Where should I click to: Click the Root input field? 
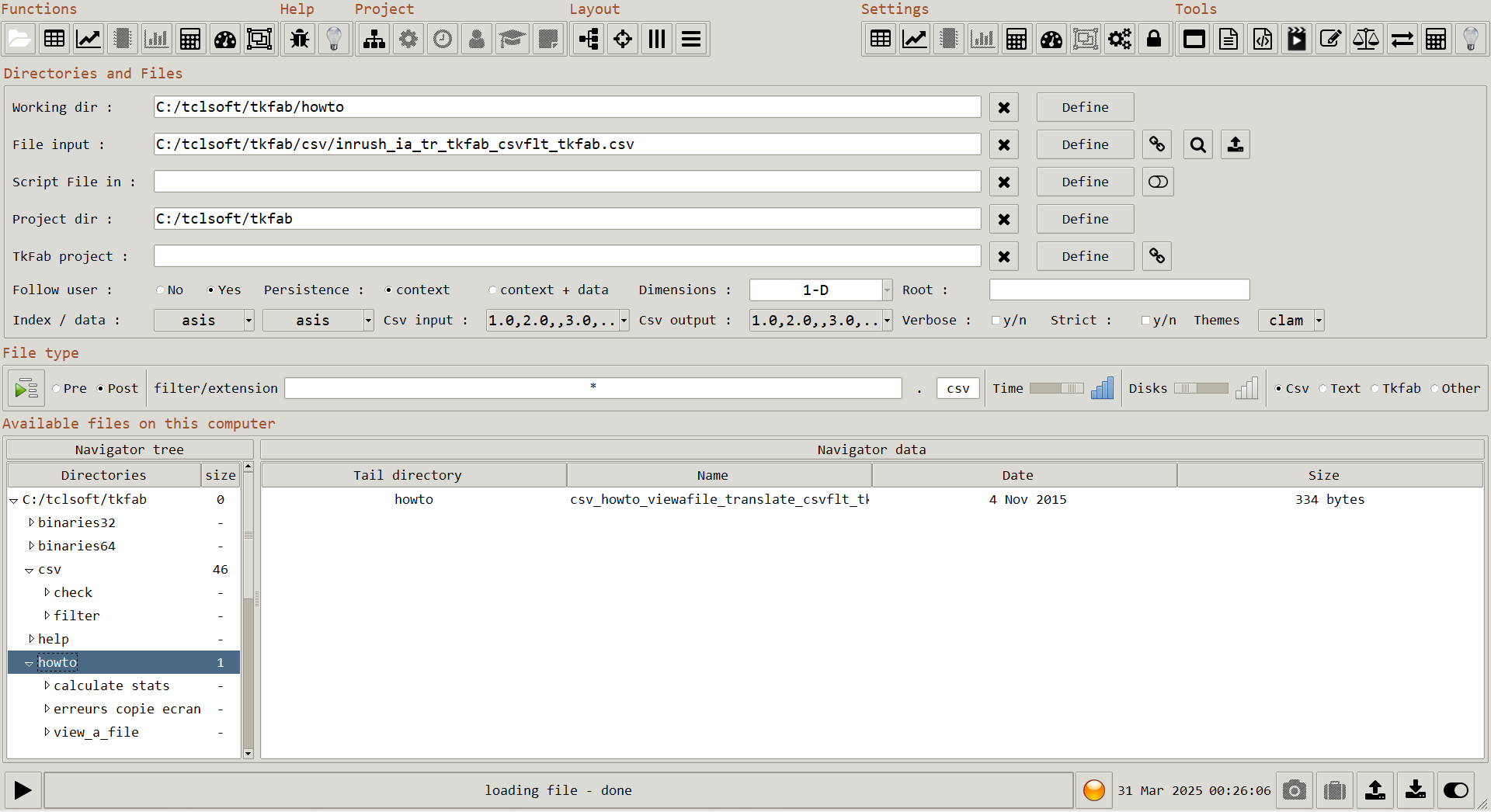coord(1119,290)
